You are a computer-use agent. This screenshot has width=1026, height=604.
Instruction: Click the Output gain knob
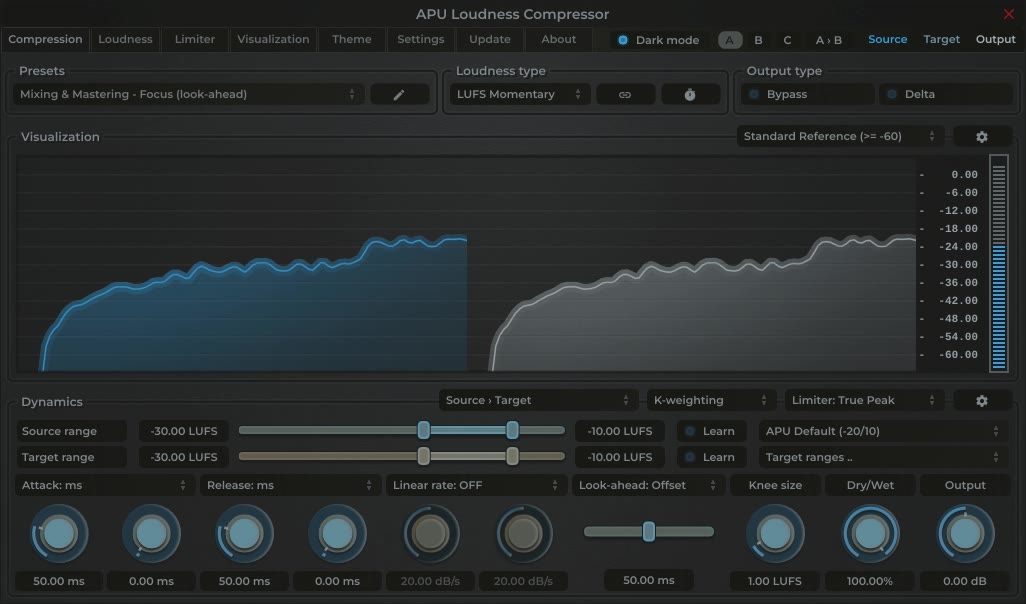[965, 534]
